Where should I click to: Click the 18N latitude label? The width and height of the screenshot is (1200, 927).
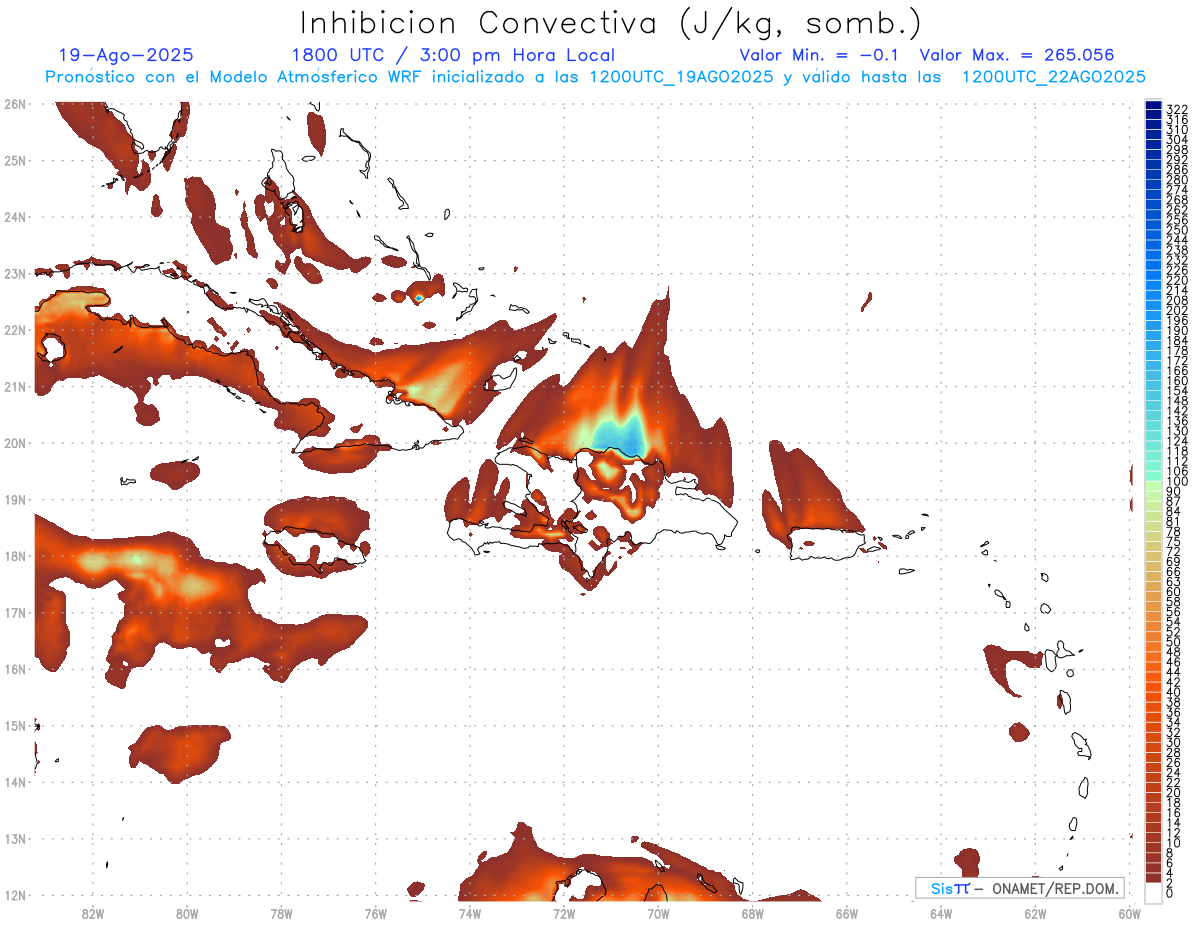click(14, 556)
